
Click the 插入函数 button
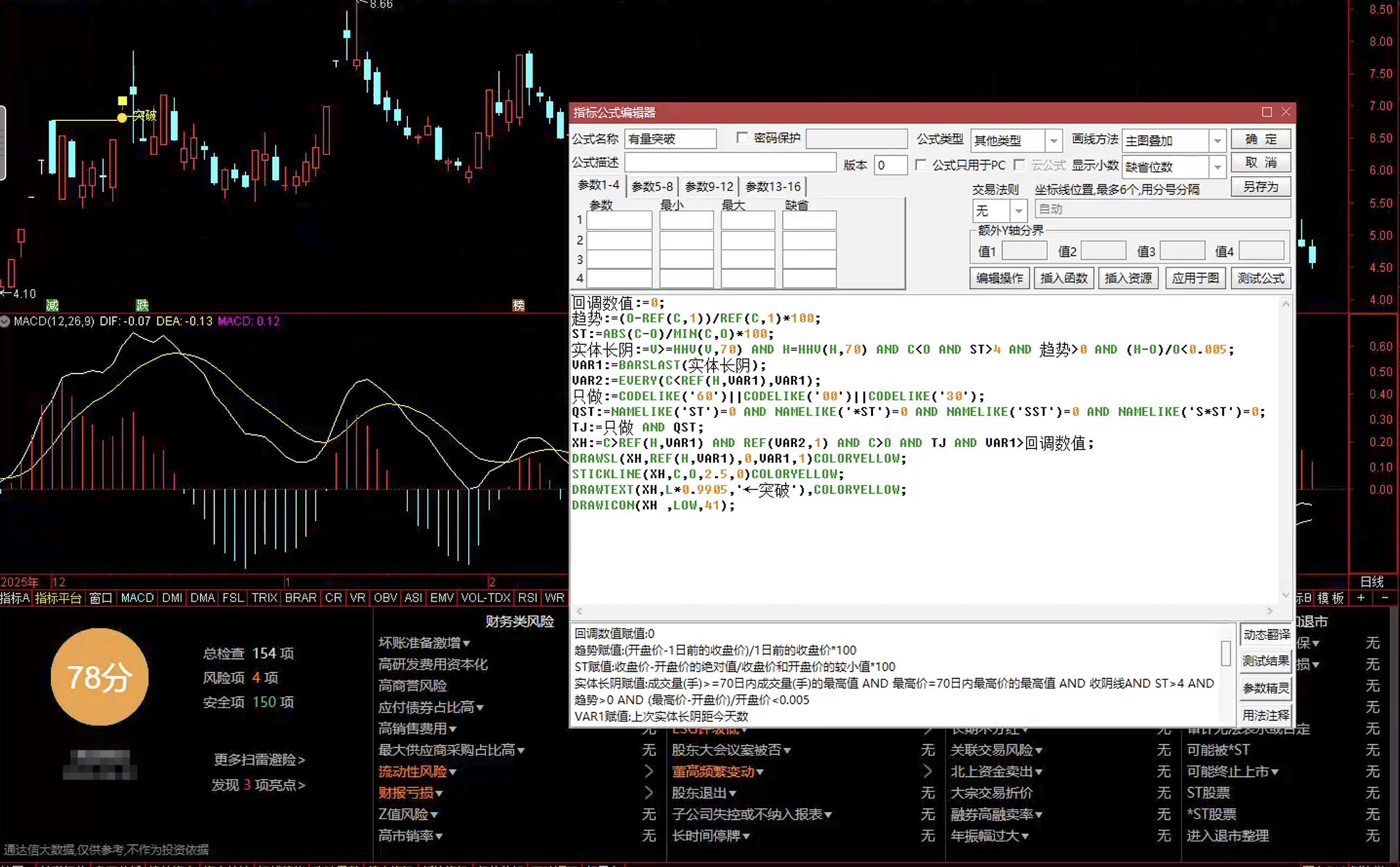tap(1064, 278)
